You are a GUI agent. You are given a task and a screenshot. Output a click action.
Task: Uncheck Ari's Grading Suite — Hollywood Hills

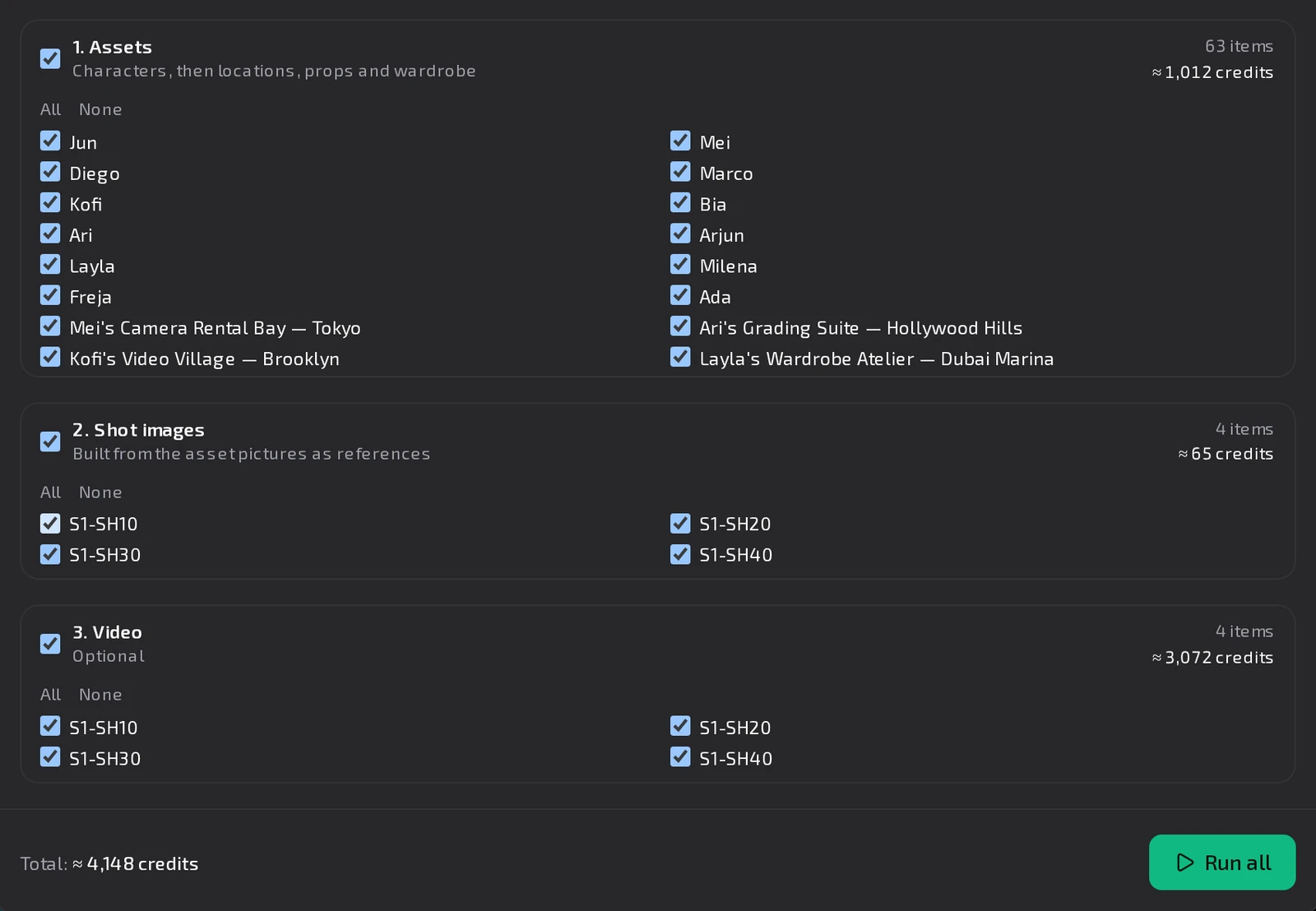pos(680,327)
